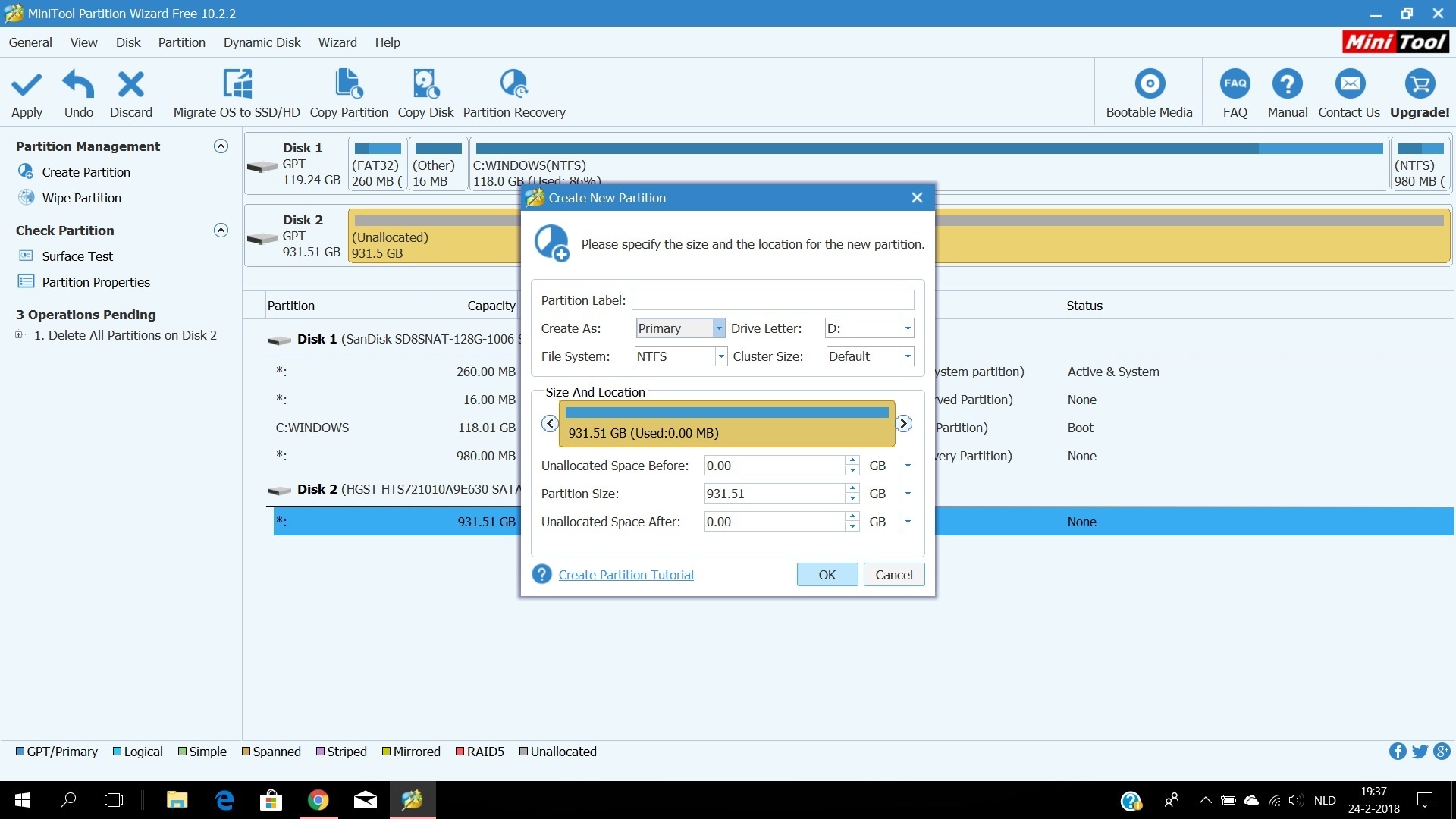The width and height of the screenshot is (1456, 819).
Task: Open Partition Recovery tool
Action: click(x=514, y=85)
